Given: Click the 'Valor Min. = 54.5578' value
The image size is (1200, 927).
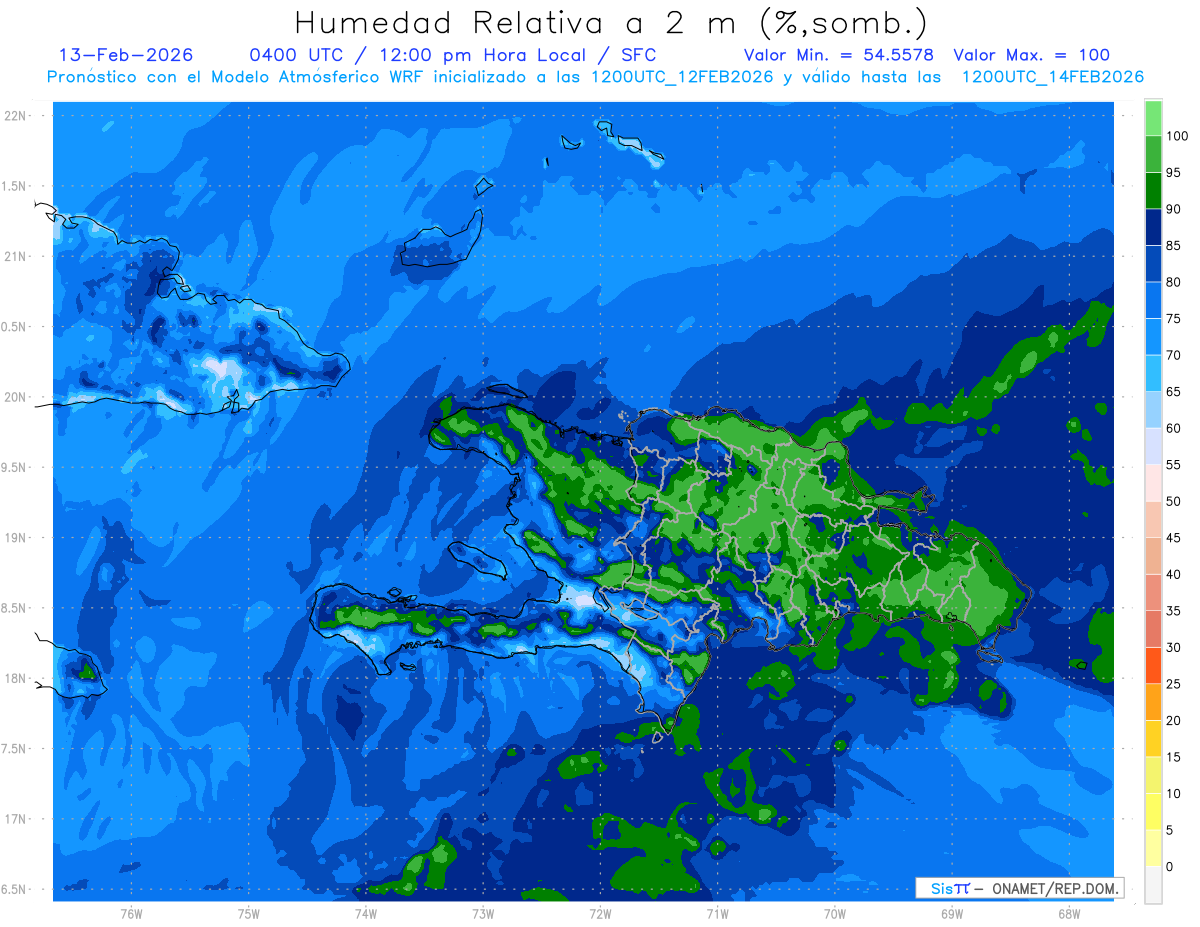Looking at the screenshot, I should pos(839,55).
